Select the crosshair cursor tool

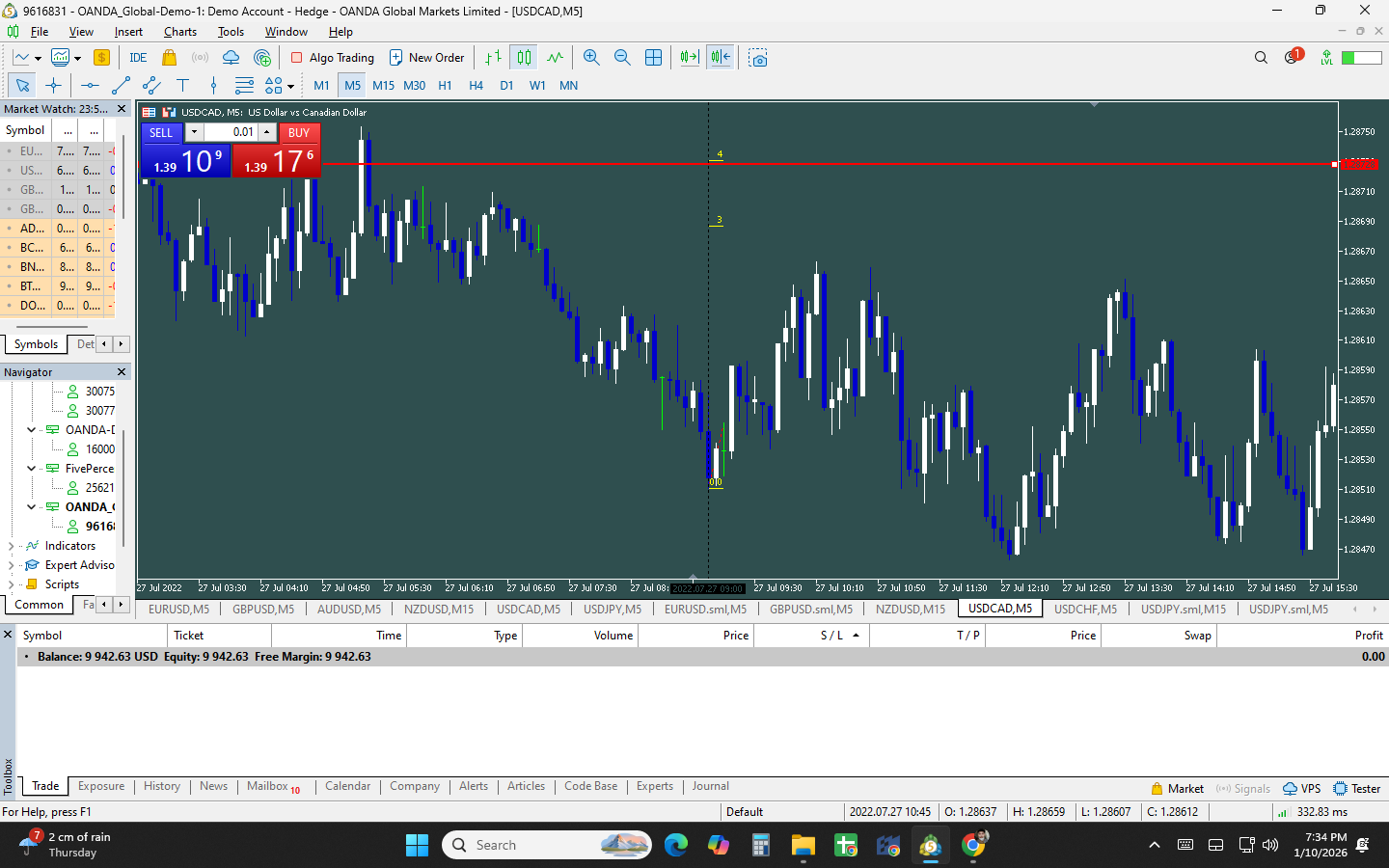coord(53,86)
